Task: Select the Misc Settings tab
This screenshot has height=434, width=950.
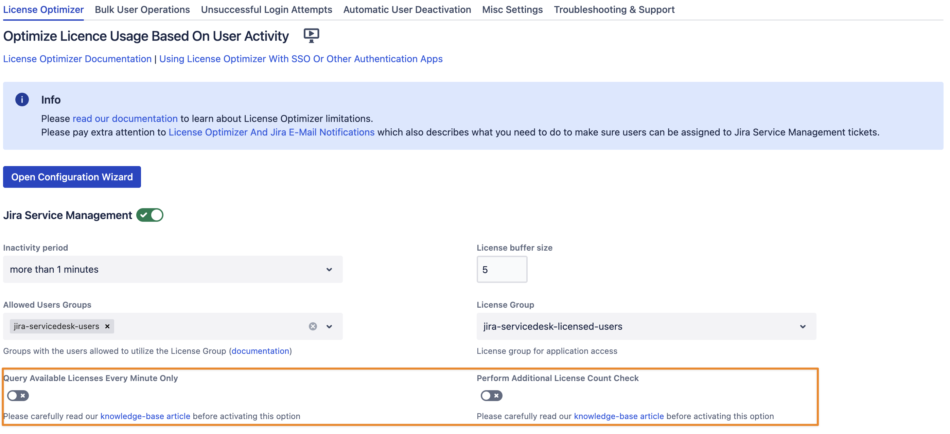Action: click(512, 10)
